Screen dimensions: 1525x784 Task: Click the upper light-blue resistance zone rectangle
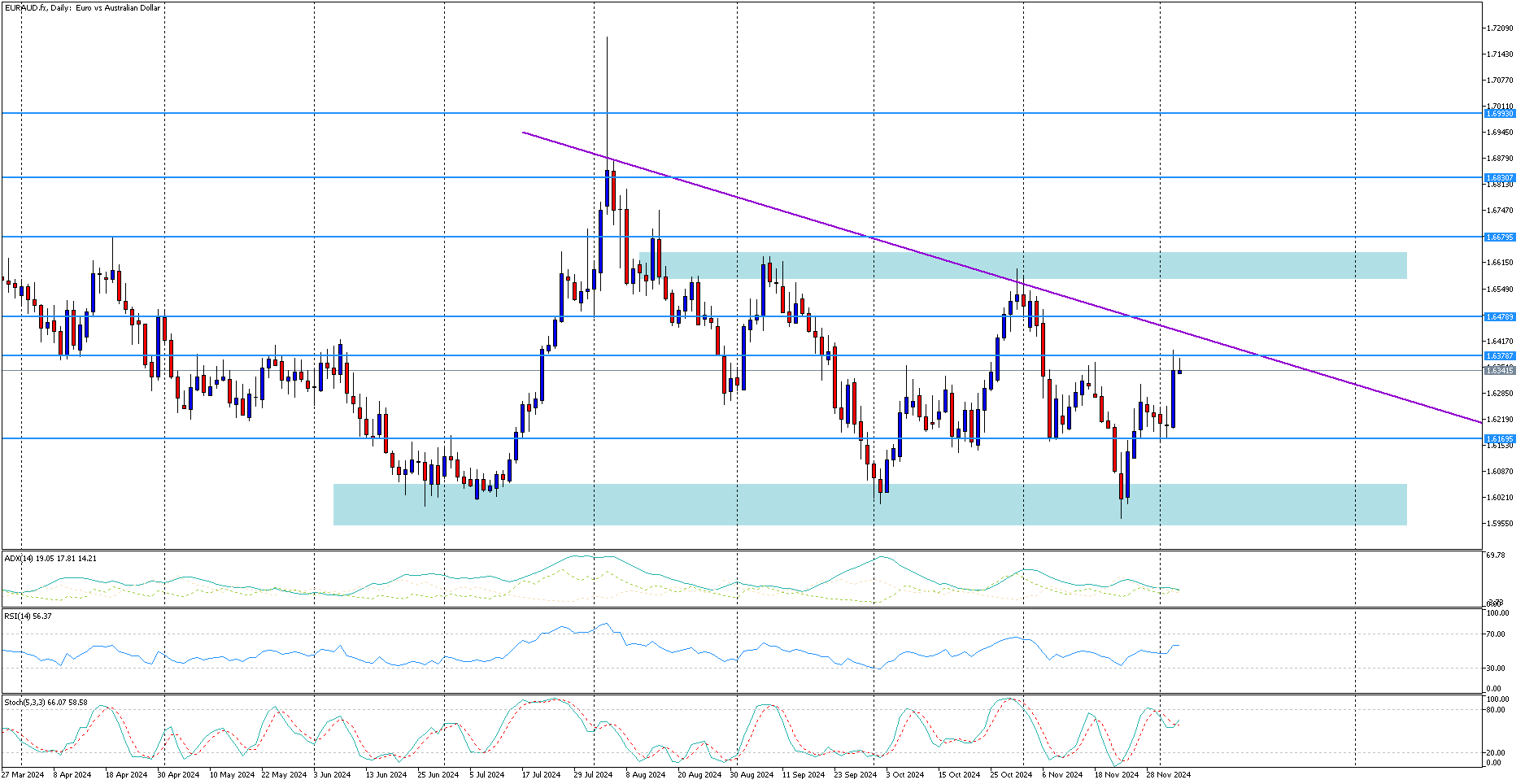[1023, 266]
